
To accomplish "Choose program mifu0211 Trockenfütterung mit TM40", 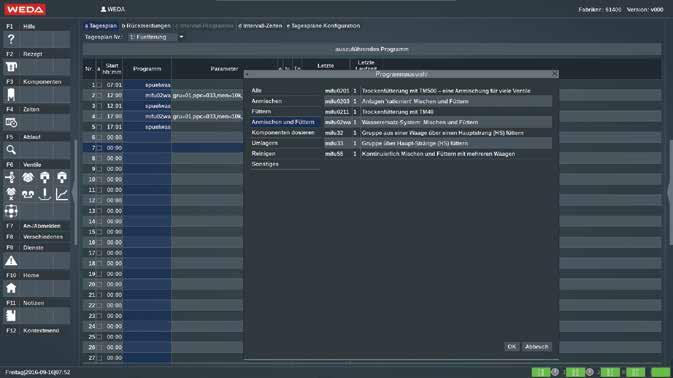I will 438,112.
